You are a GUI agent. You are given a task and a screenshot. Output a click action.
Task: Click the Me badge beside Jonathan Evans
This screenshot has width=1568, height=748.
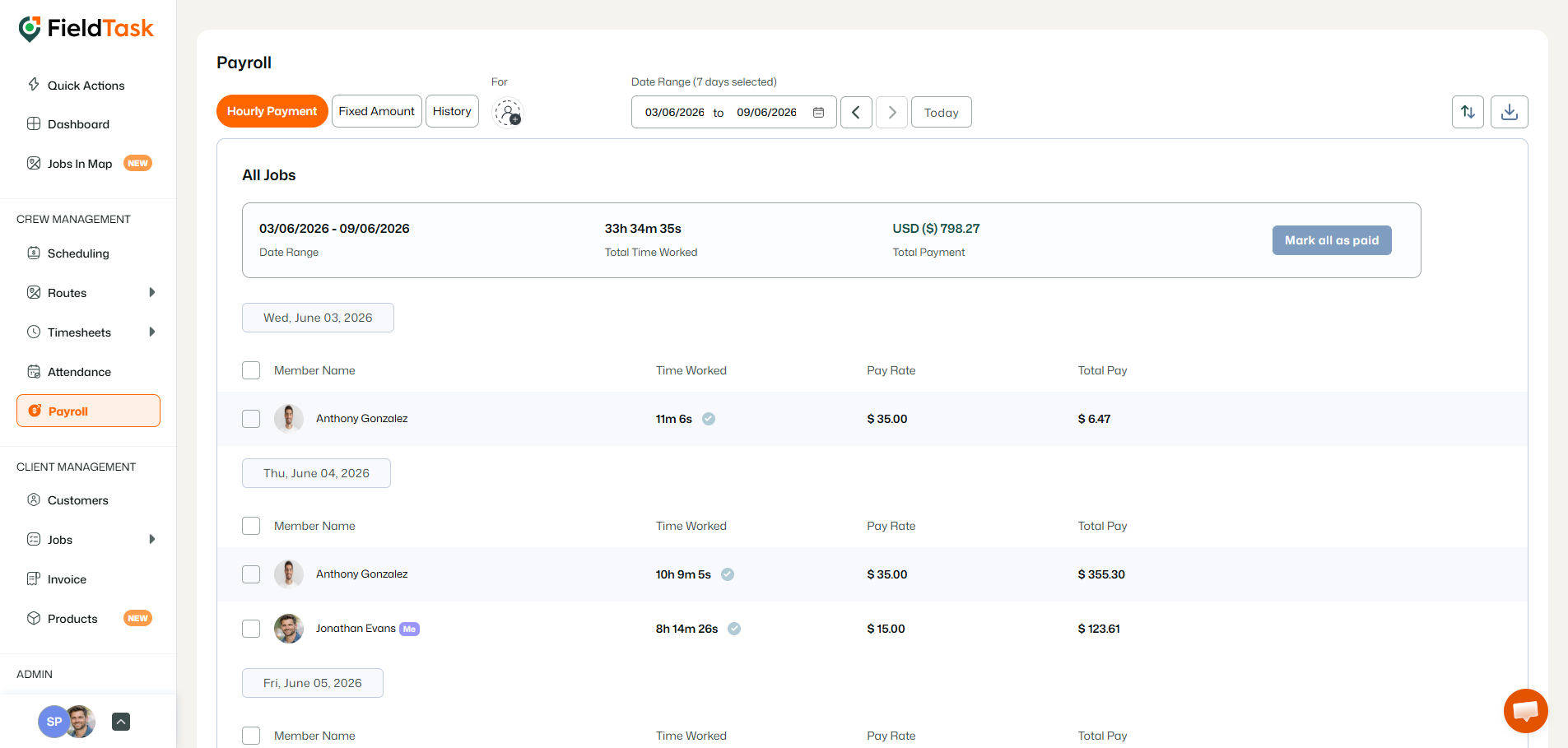coord(409,629)
